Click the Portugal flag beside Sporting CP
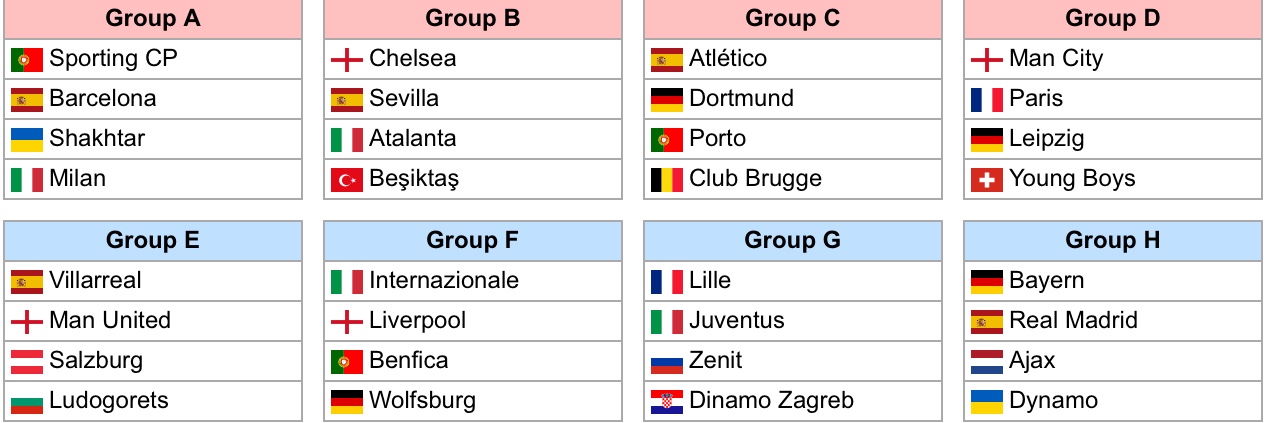Viewport: 1265px width, 423px height. tap(27, 60)
